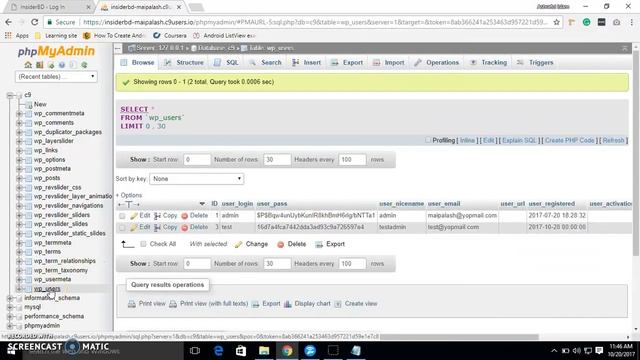Click the Edit pencil icon for admin row
This screenshot has height=360, width=640.
(134, 216)
